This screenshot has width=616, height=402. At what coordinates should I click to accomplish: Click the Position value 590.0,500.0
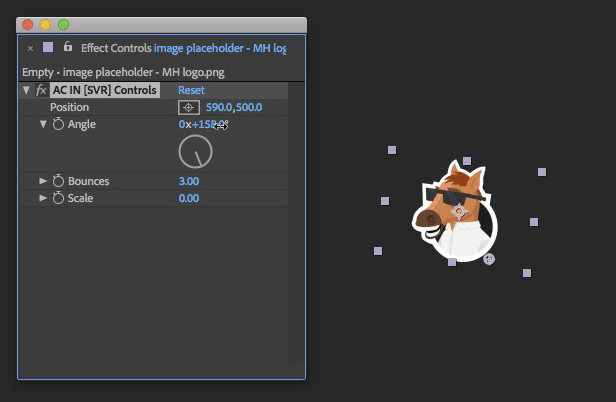(x=234, y=107)
